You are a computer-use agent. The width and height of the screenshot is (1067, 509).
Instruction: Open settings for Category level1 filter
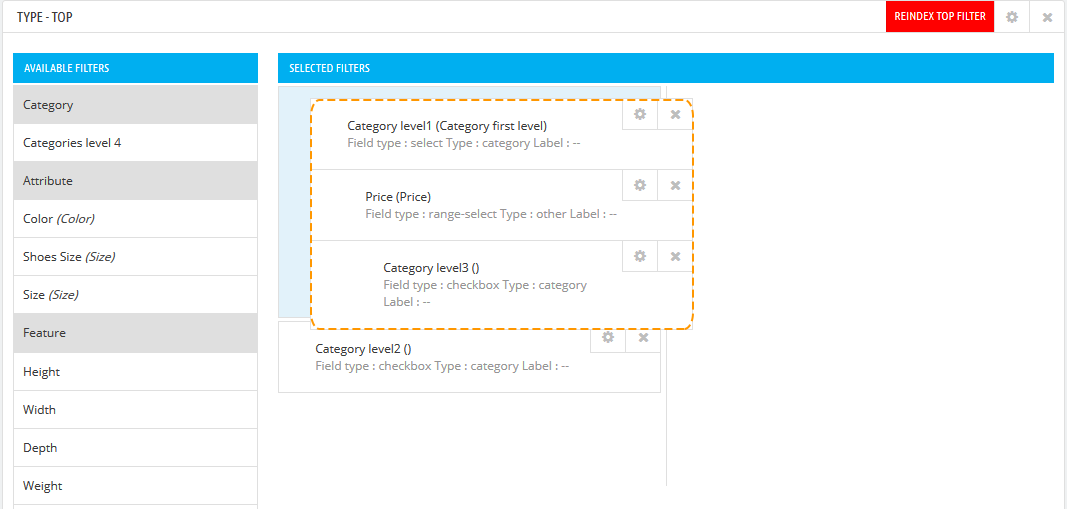[x=640, y=114]
